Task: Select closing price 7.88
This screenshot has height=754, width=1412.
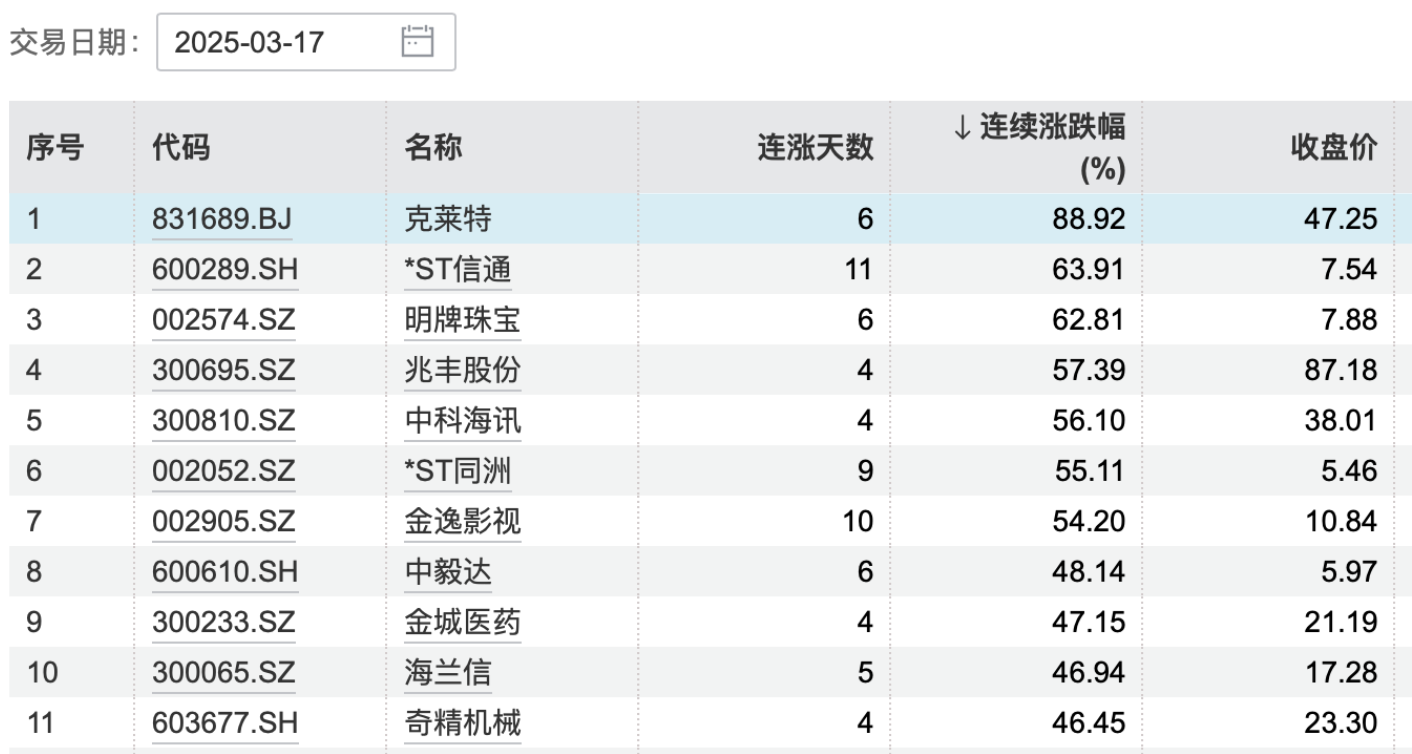Action: 1348,320
